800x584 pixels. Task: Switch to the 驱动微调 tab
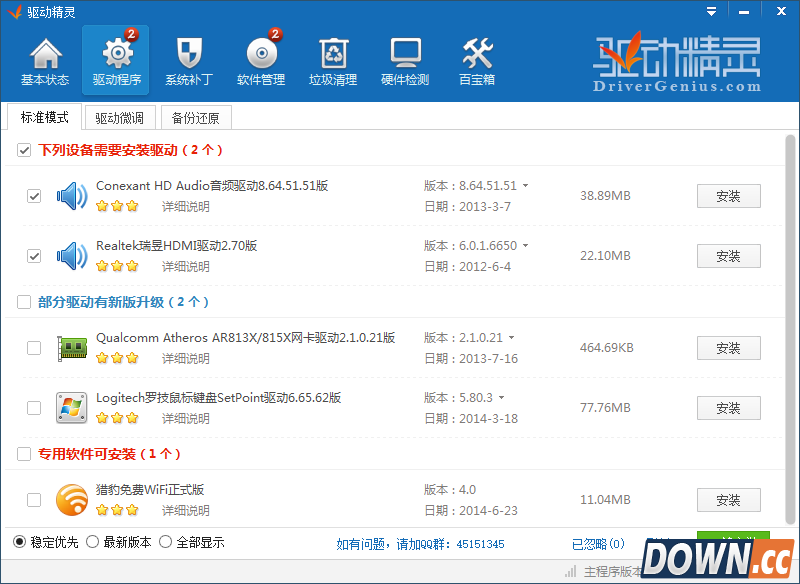point(119,118)
